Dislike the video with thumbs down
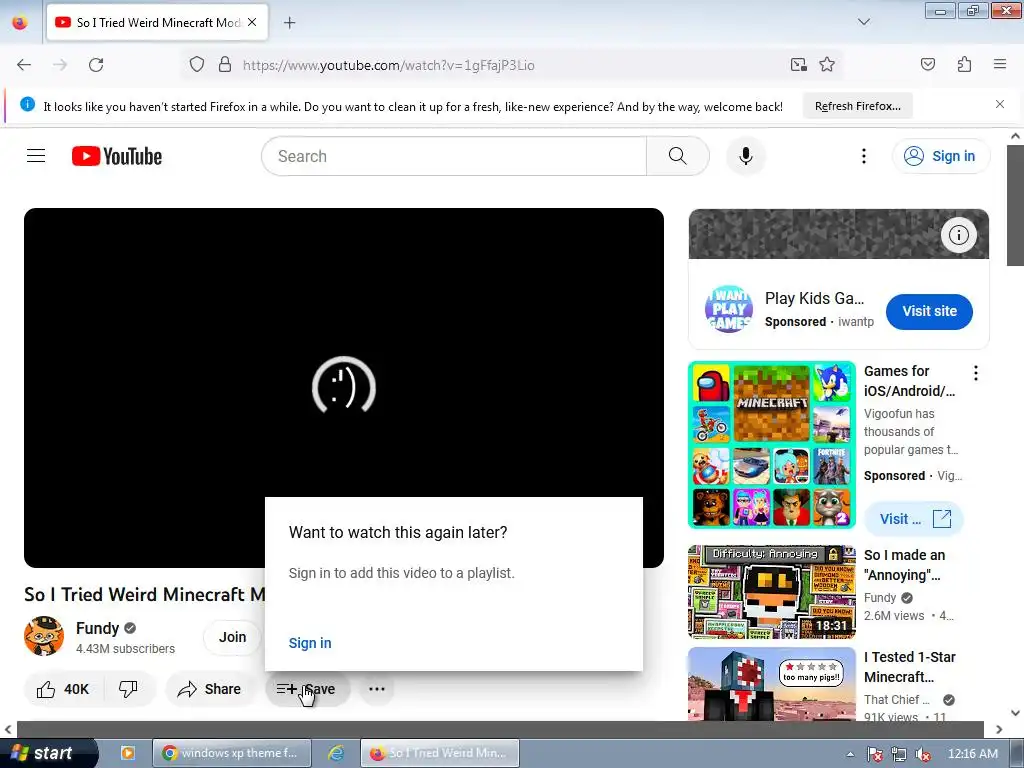Viewport: 1024px width, 768px height. [128, 689]
